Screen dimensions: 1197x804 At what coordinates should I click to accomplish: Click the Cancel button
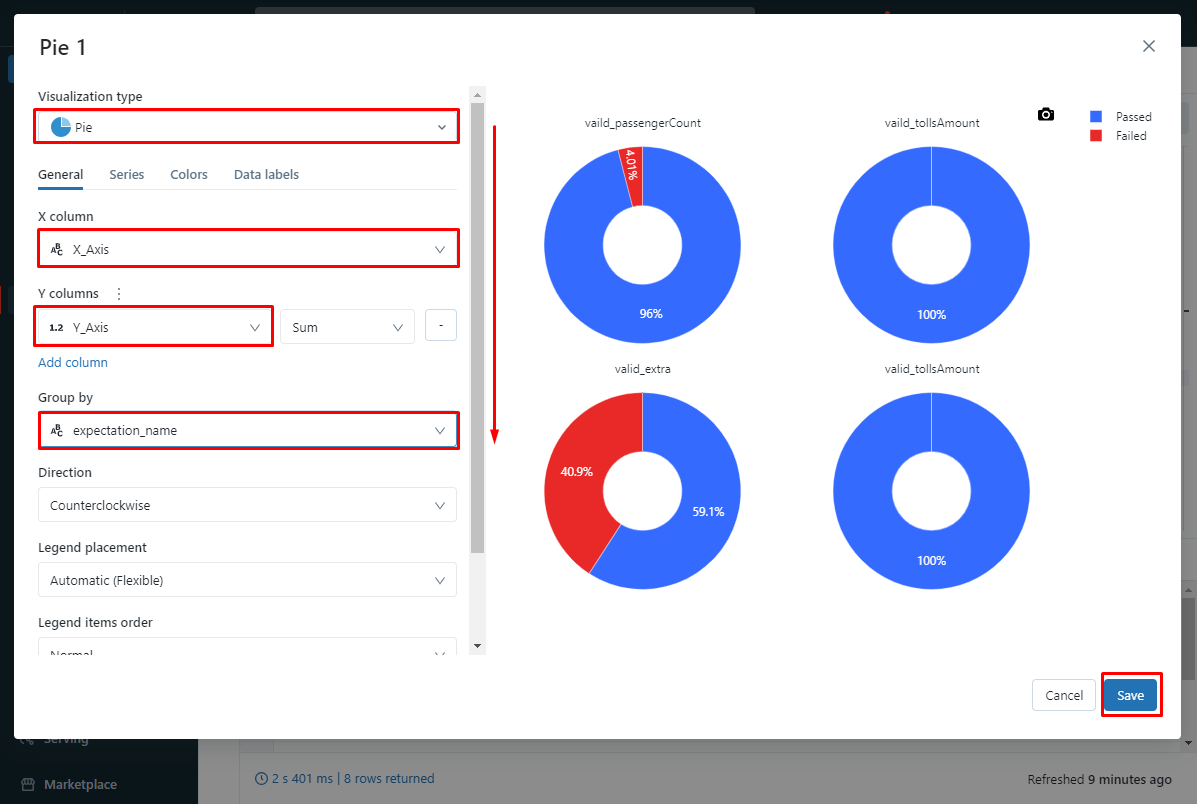[x=1064, y=695]
